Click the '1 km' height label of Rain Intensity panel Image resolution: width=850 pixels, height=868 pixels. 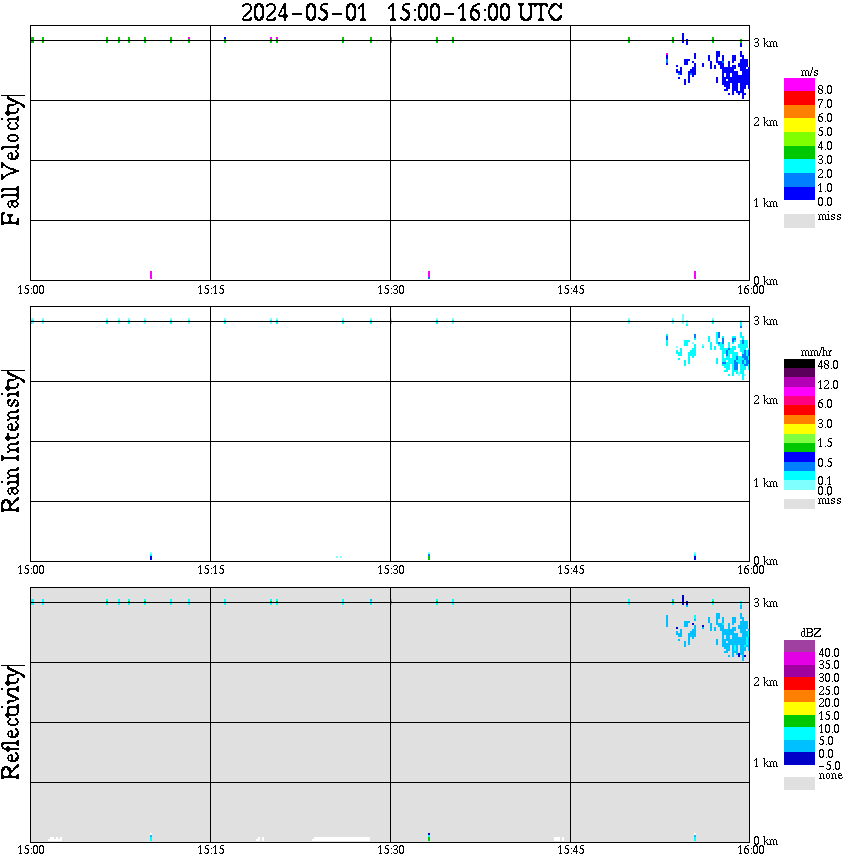765,483
